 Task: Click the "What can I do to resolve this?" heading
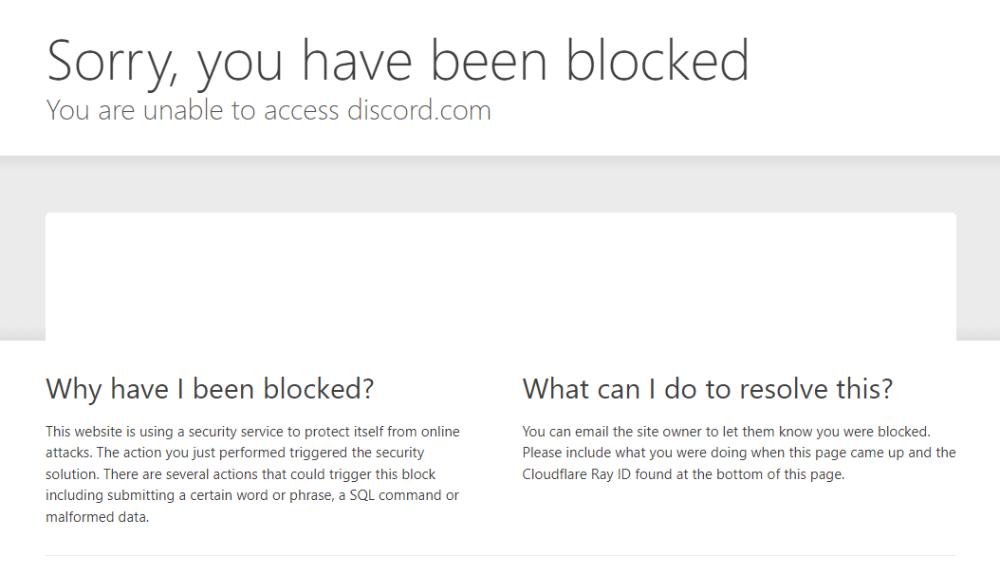(x=707, y=388)
